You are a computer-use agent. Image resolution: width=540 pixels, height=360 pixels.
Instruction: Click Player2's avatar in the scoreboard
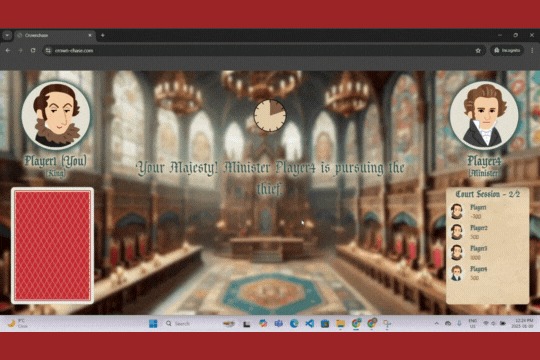[x=457, y=232]
